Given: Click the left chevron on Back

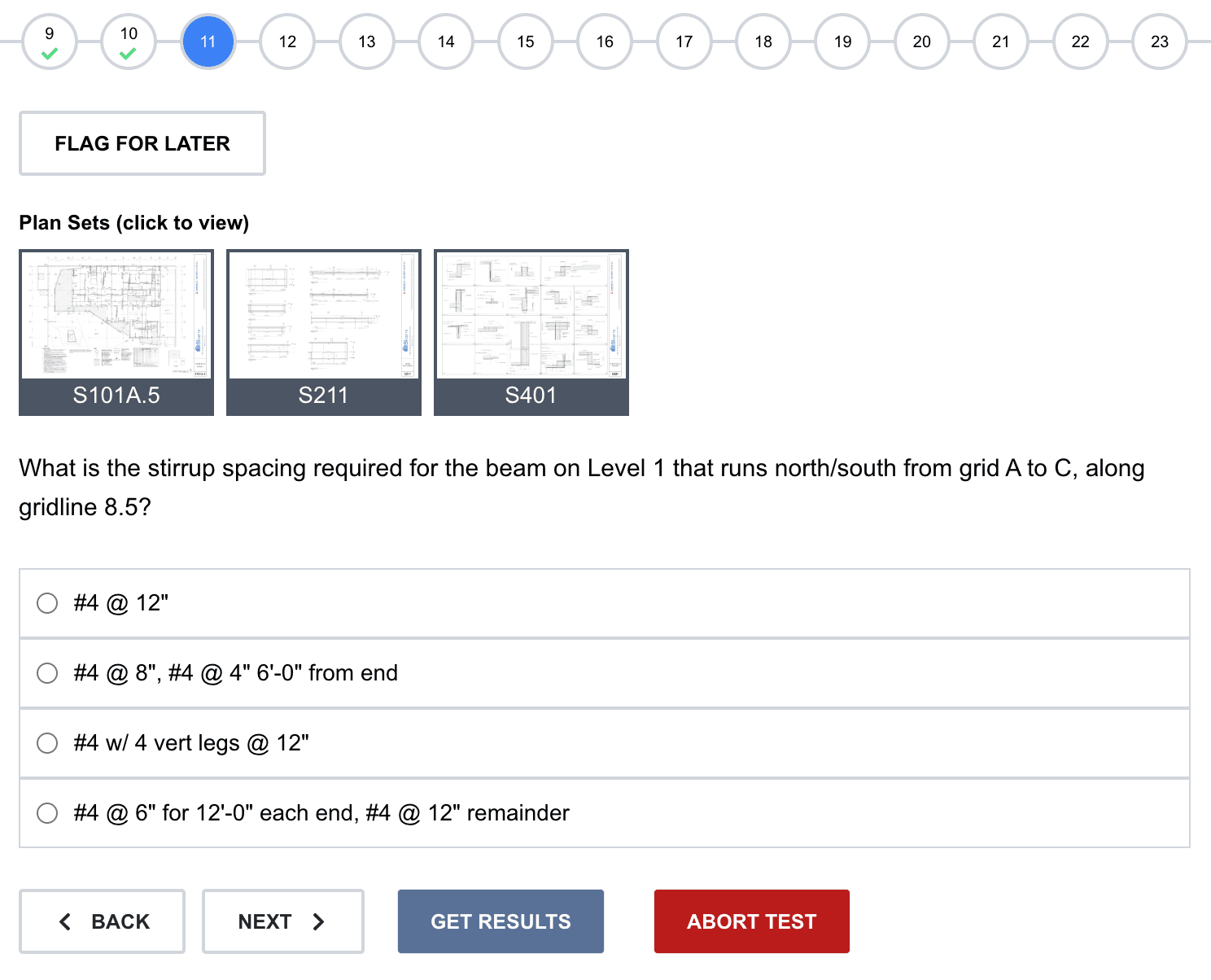Looking at the screenshot, I should (66, 921).
